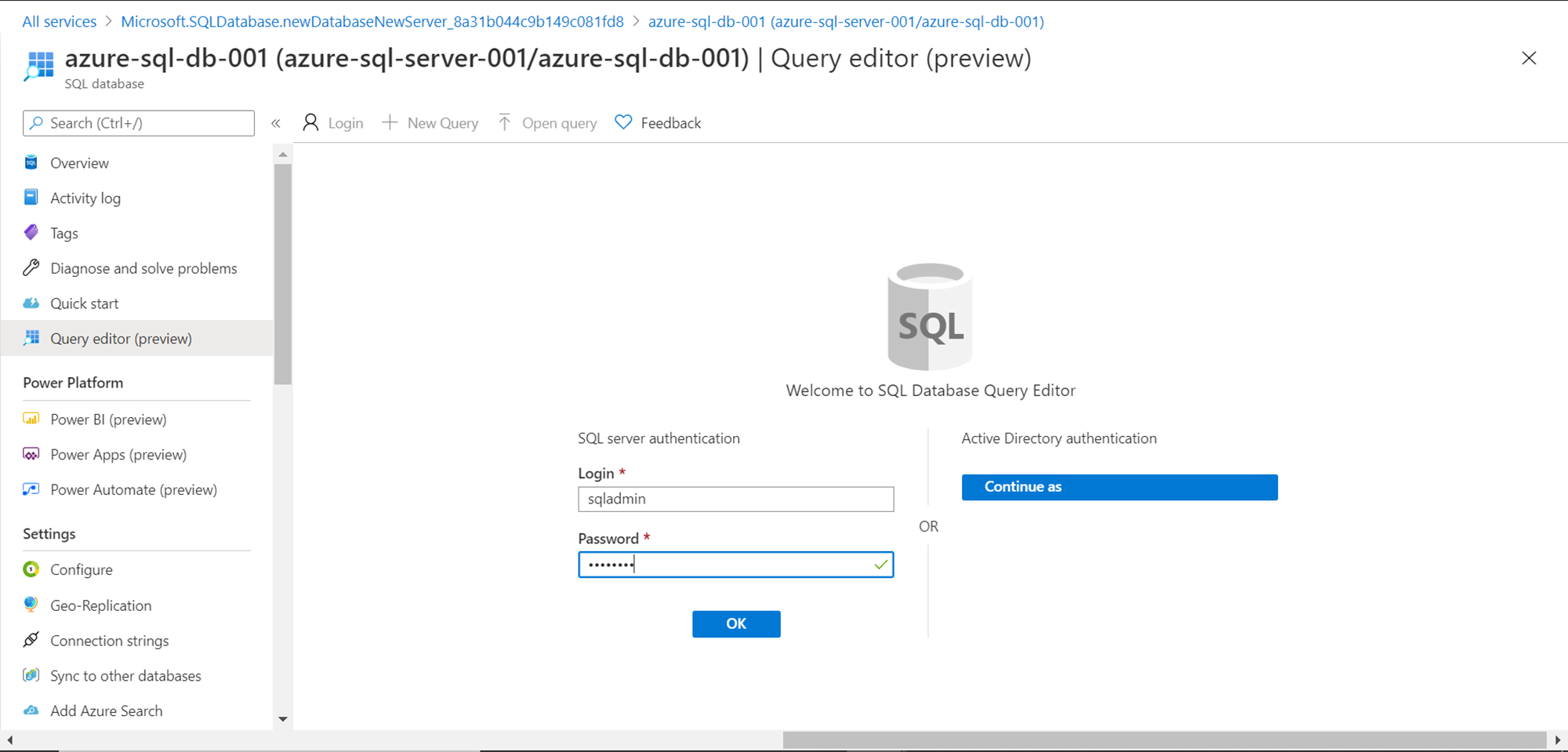1568x752 pixels.
Task: Click the purple Tags icon
Action: (31, 233)
